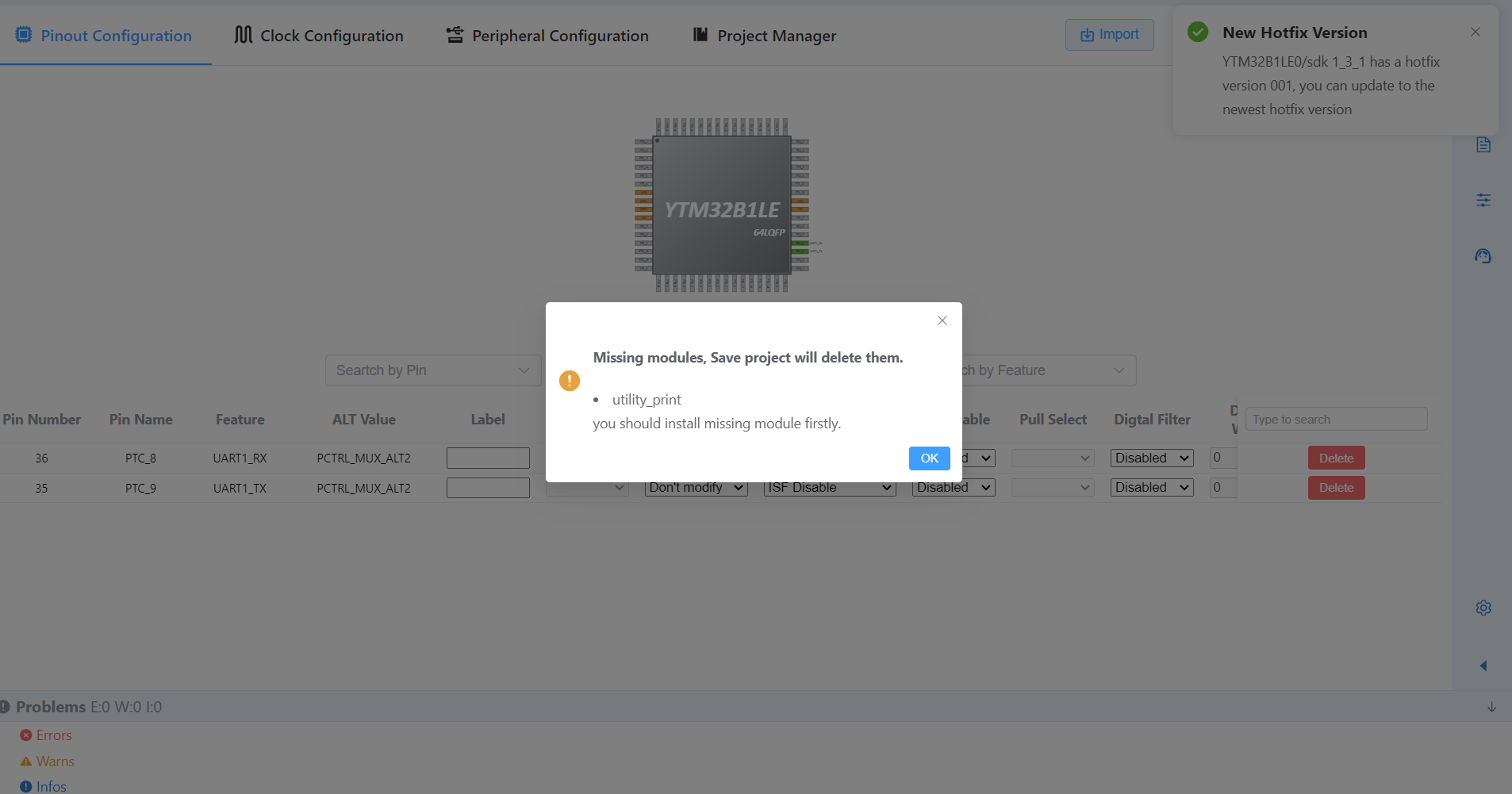Image resolution: width=1512 pixels, height=794 pixels.
Task: Click the support headset icon in sidebar
Action: (1483, 256)
